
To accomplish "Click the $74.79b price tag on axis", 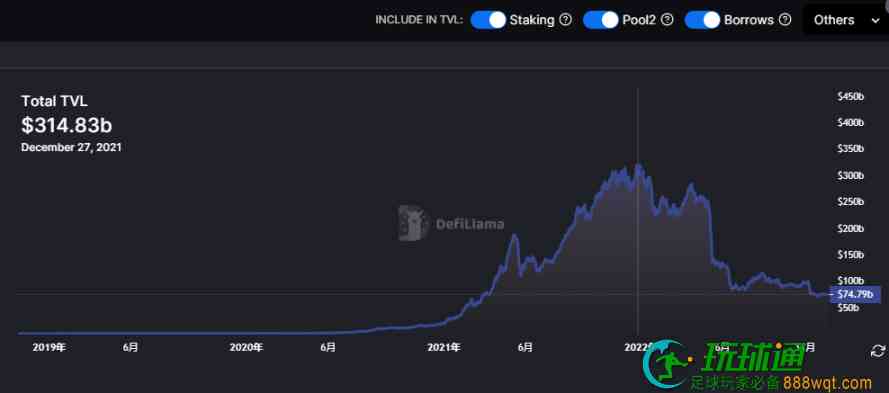I will (x=855, y=294).
